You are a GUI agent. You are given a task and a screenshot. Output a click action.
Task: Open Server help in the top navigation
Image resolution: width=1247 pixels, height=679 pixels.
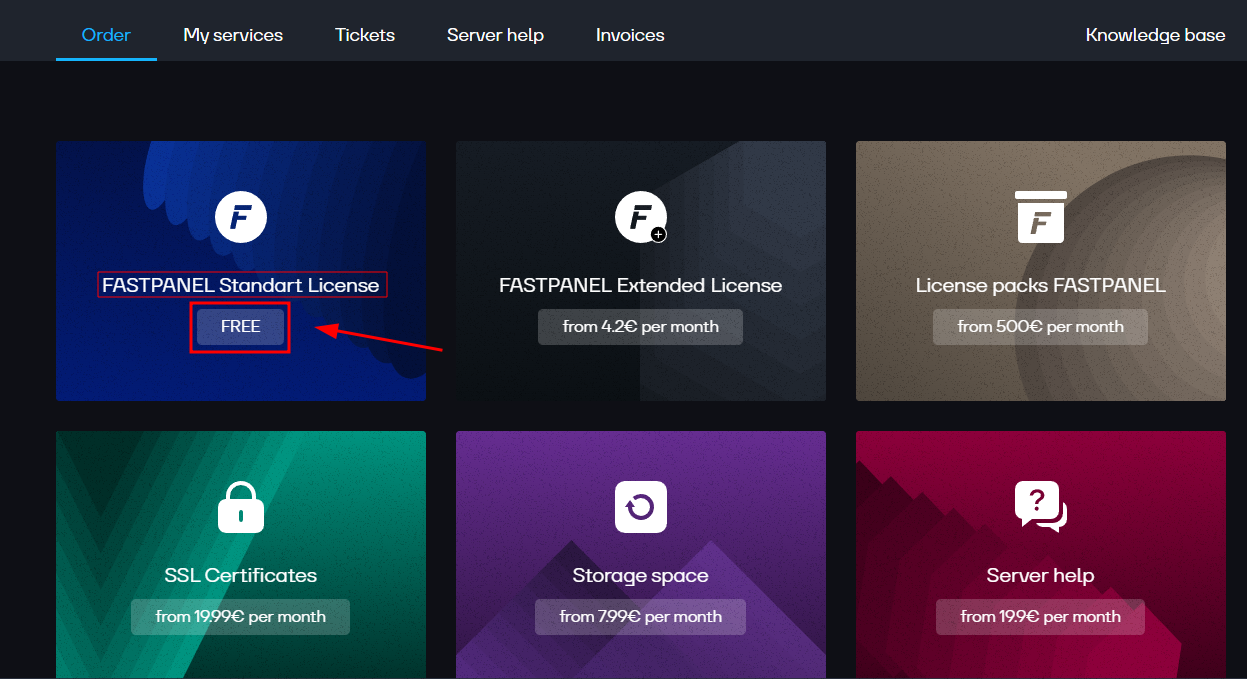pos(495,35)
